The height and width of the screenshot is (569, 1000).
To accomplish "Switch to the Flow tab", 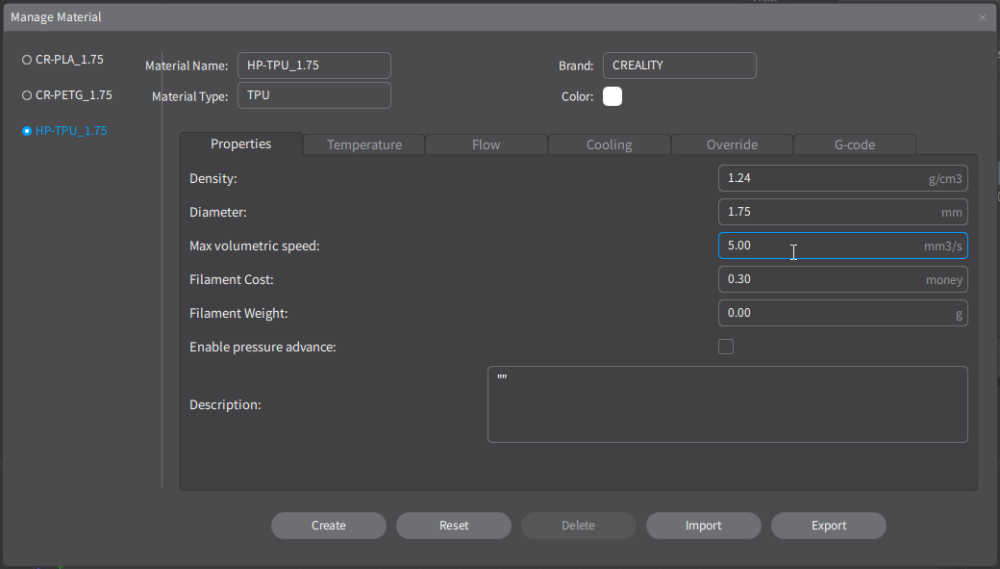I will pos(486,145).
